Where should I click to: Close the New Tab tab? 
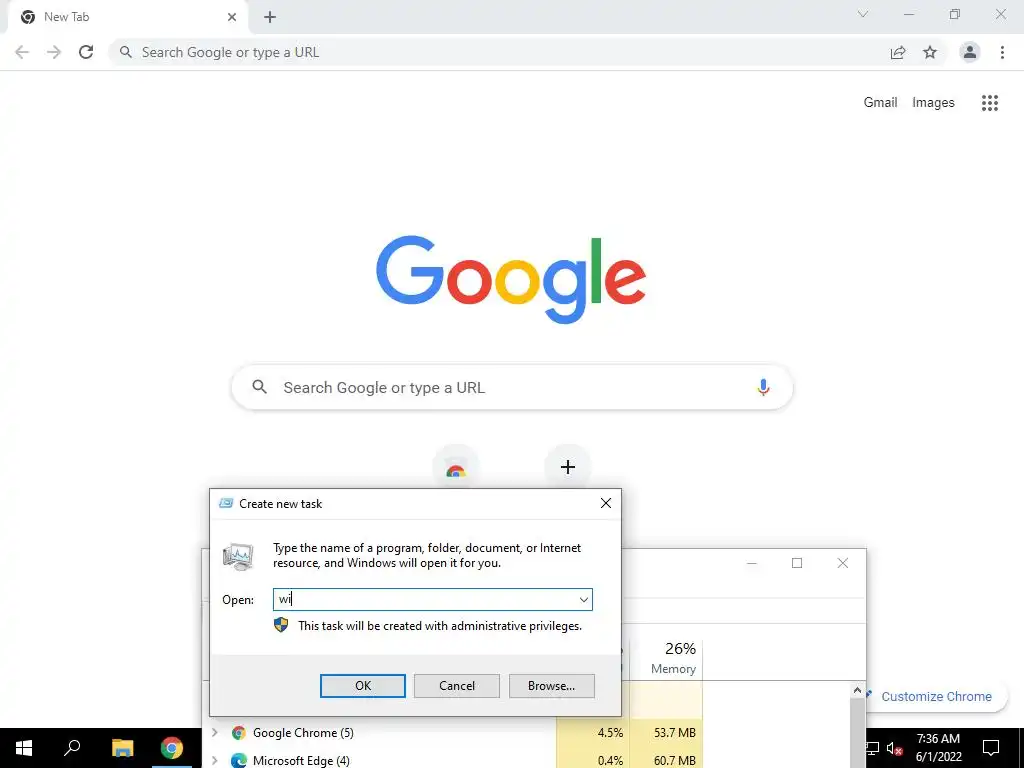coord(232,17)
